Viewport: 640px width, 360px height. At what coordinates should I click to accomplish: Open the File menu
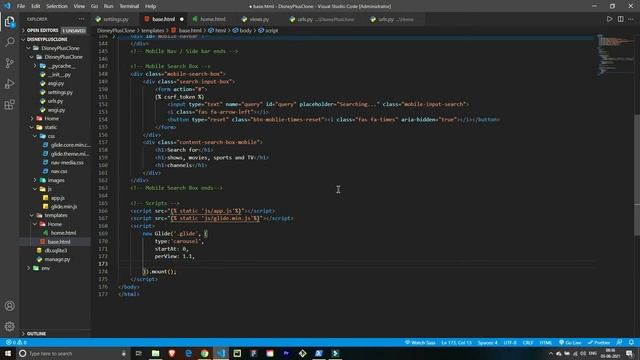(x=21, y=6)
